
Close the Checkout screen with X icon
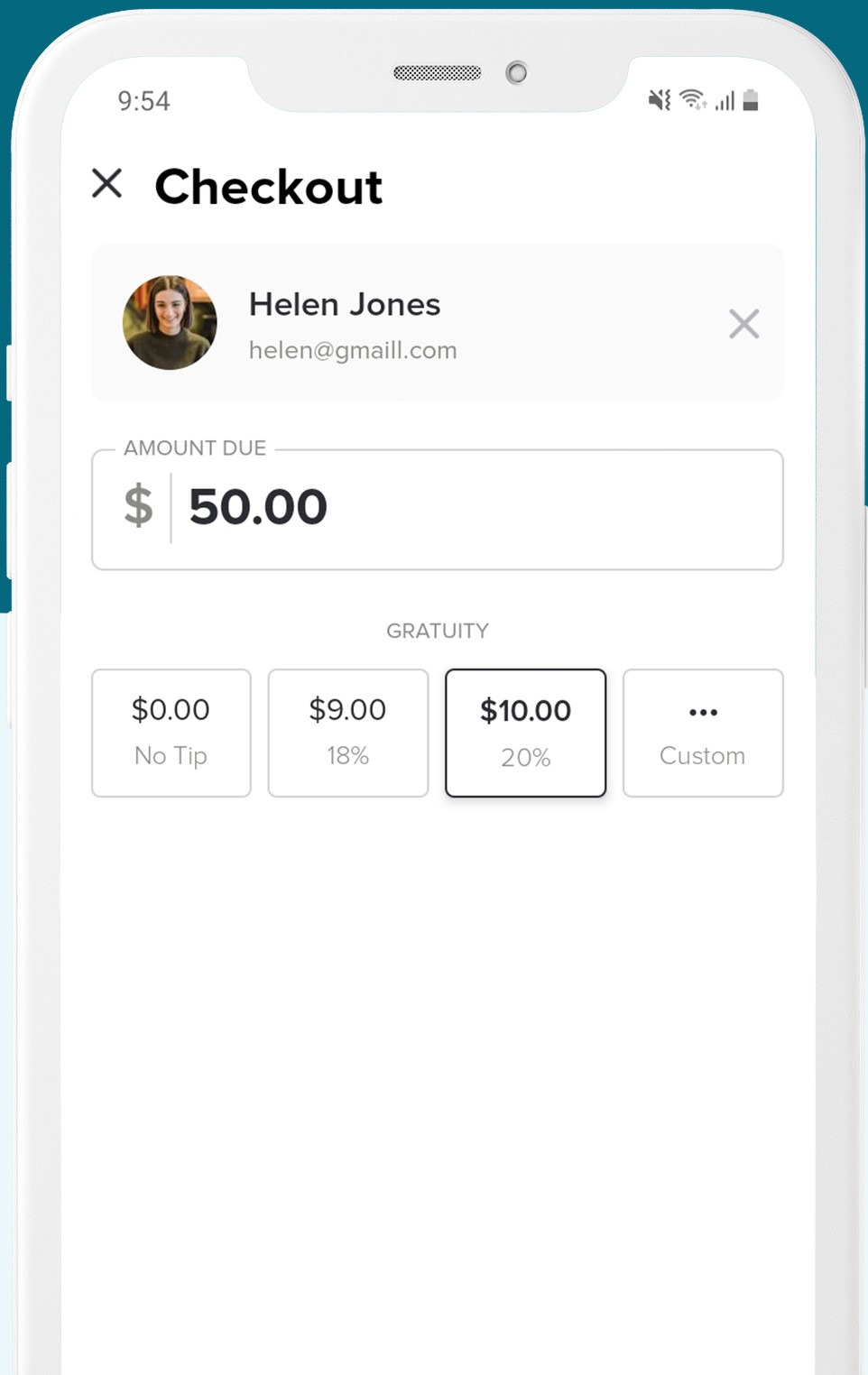(x=107, y=183)
